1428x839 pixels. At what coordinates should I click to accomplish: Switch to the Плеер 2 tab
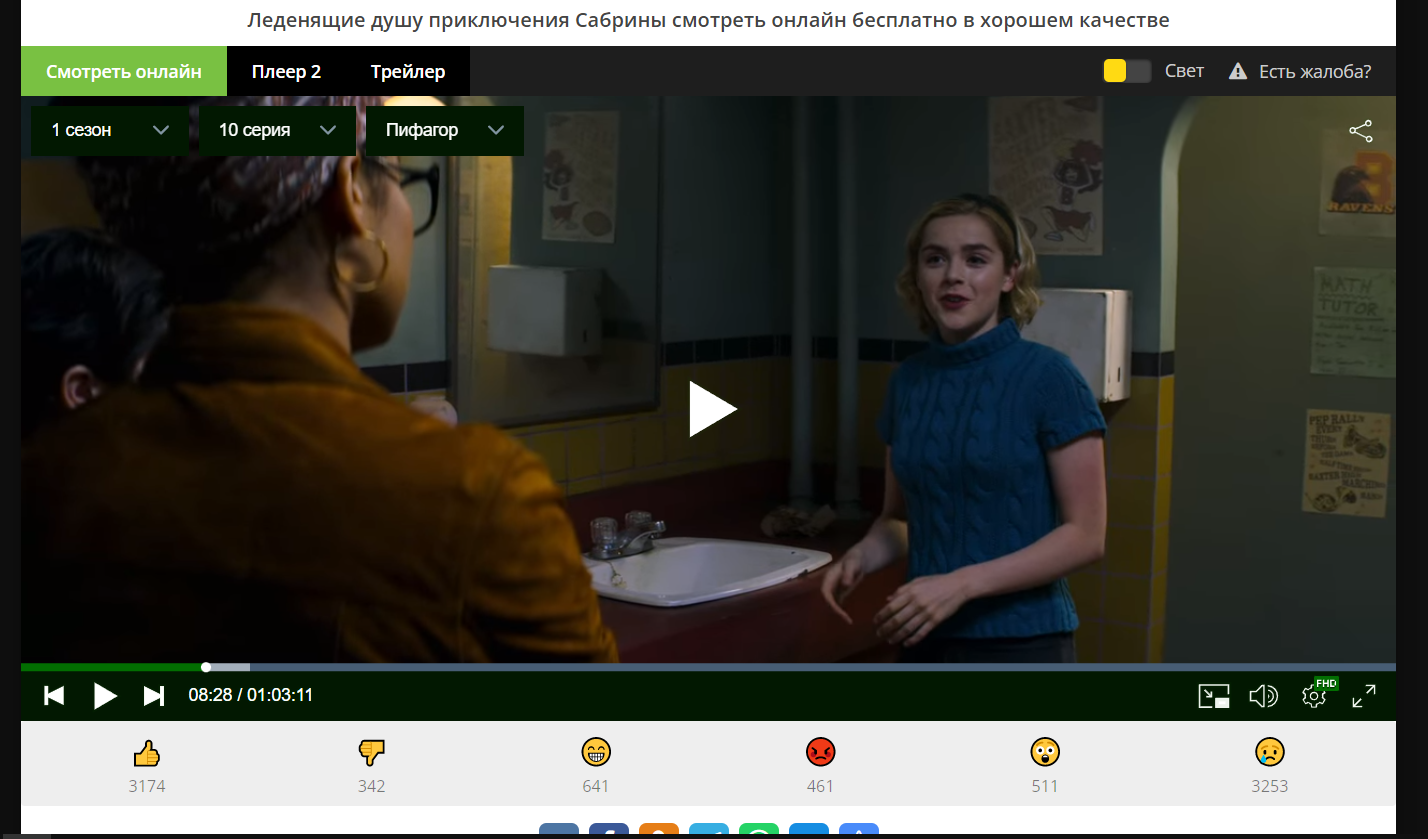pyautogui.click(x=286, y=72)
